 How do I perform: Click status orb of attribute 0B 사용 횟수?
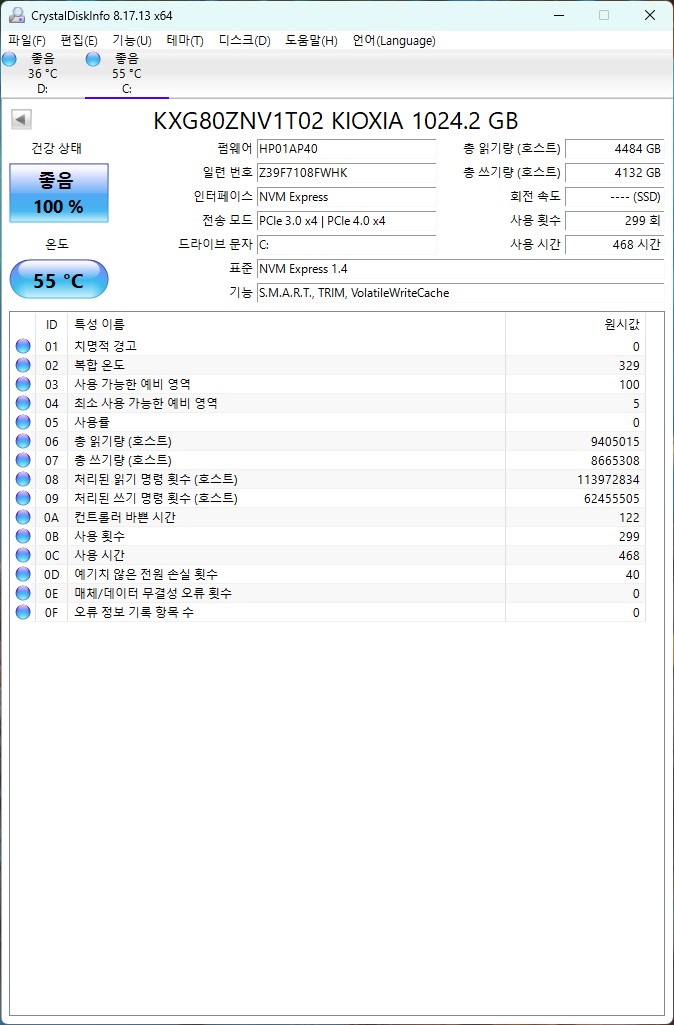click(23, 536)
